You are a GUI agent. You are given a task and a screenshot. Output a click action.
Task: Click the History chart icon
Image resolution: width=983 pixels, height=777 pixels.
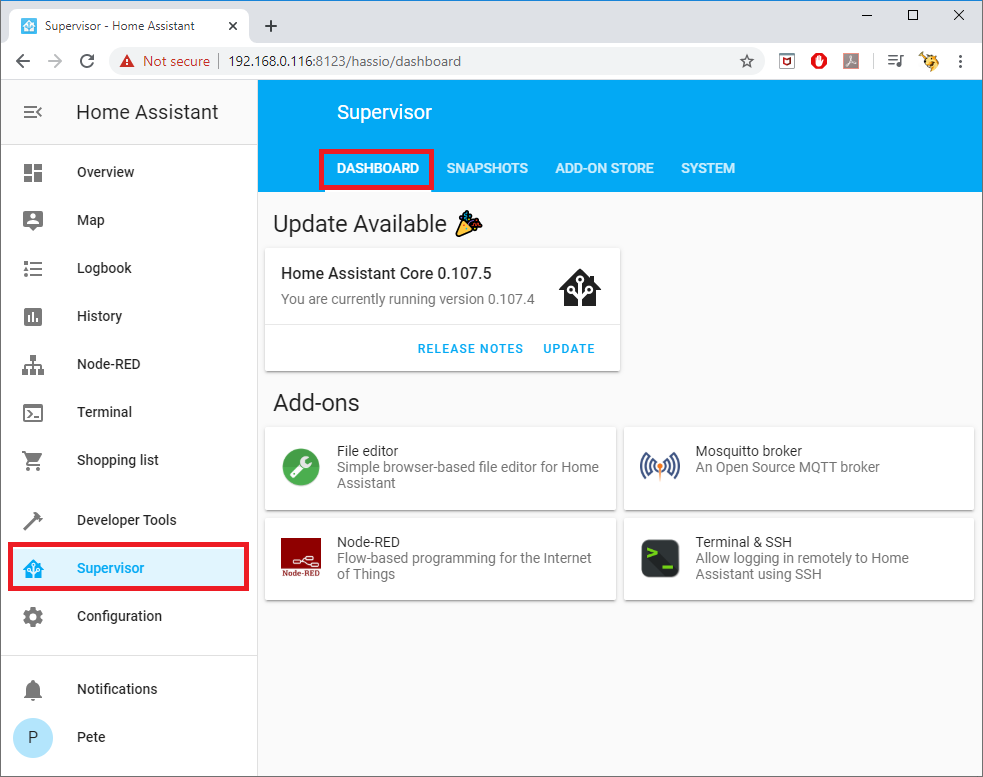click(33, 317)
